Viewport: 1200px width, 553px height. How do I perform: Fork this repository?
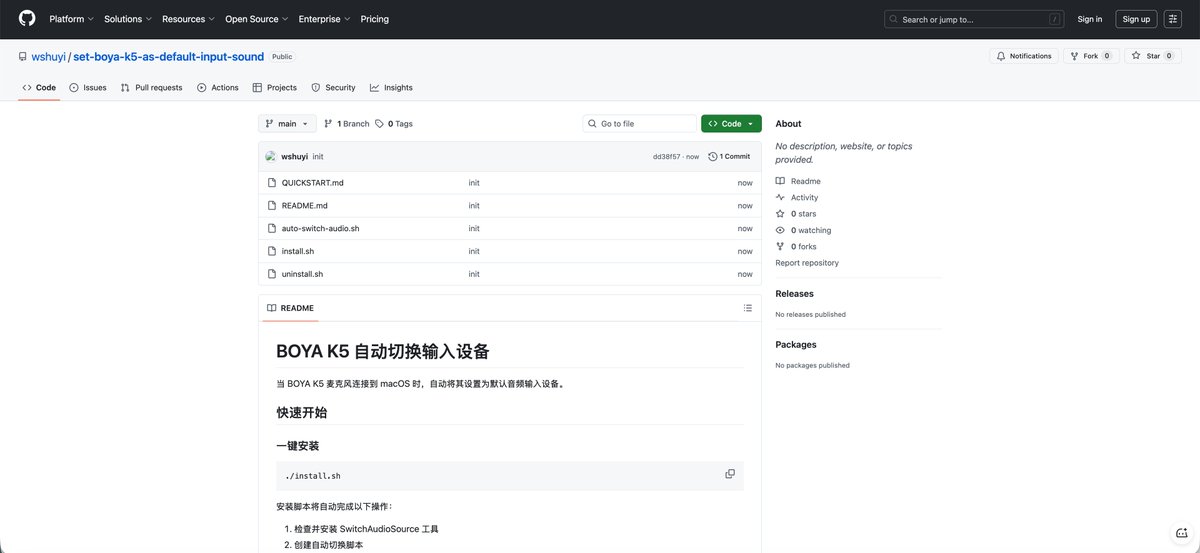[x=1090, y=56]
